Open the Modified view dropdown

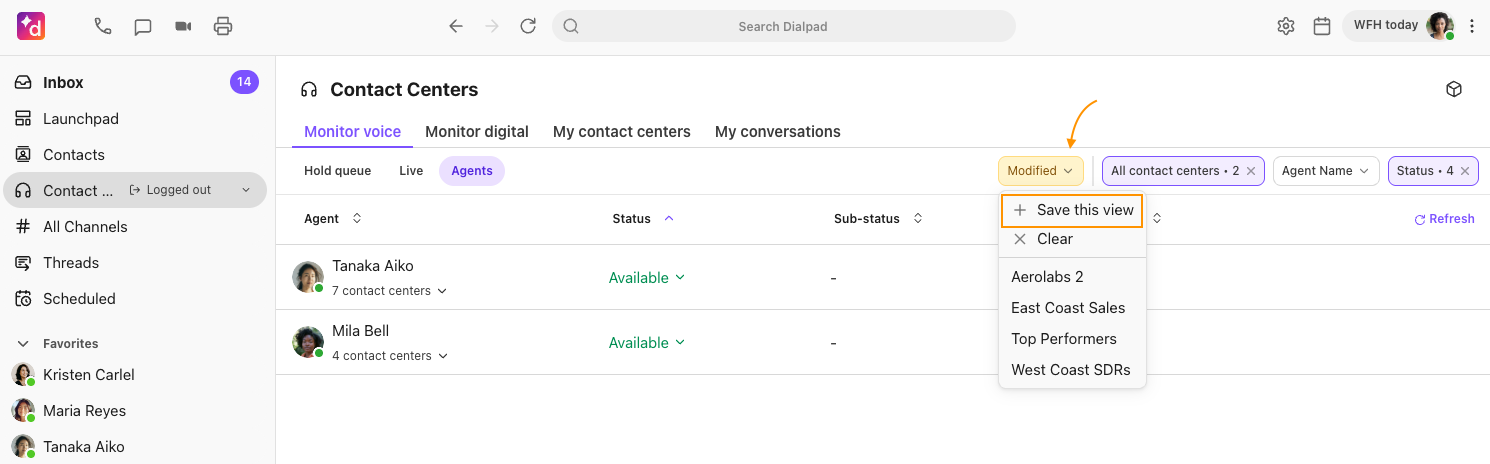pyautogui.click(x=1040, y=171)
